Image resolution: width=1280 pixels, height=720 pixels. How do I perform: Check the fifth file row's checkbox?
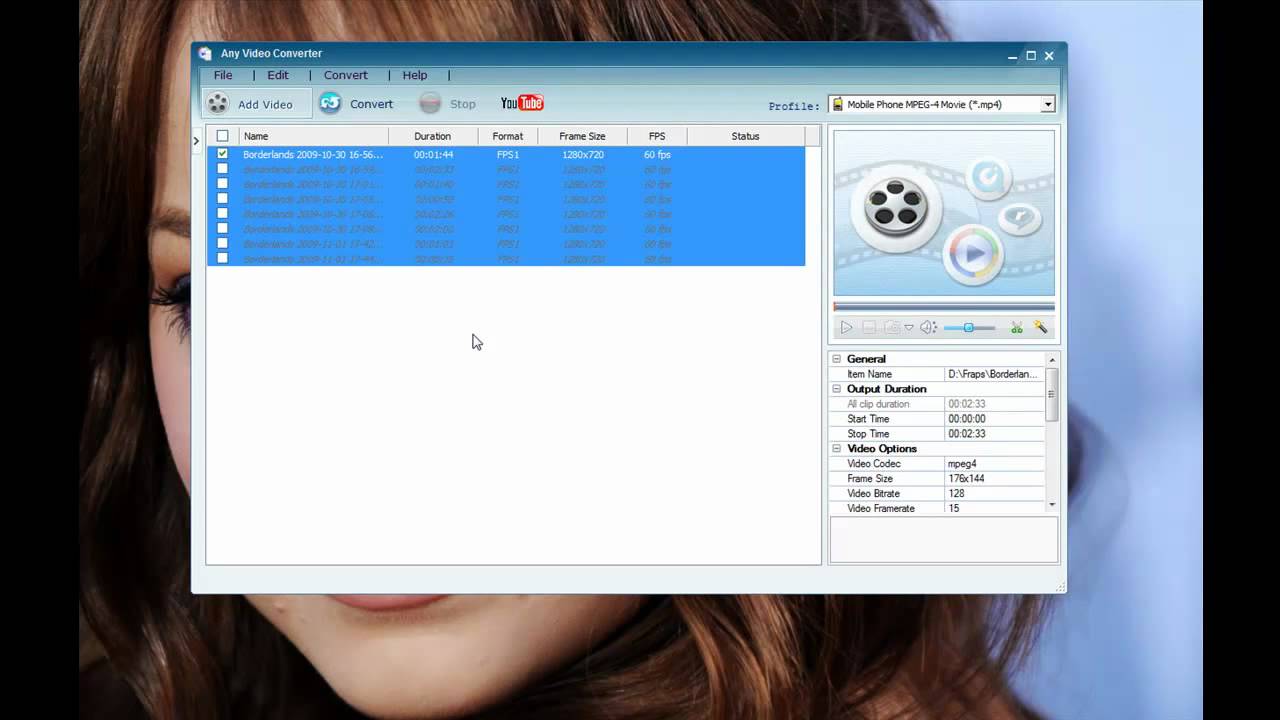point(222,214)
